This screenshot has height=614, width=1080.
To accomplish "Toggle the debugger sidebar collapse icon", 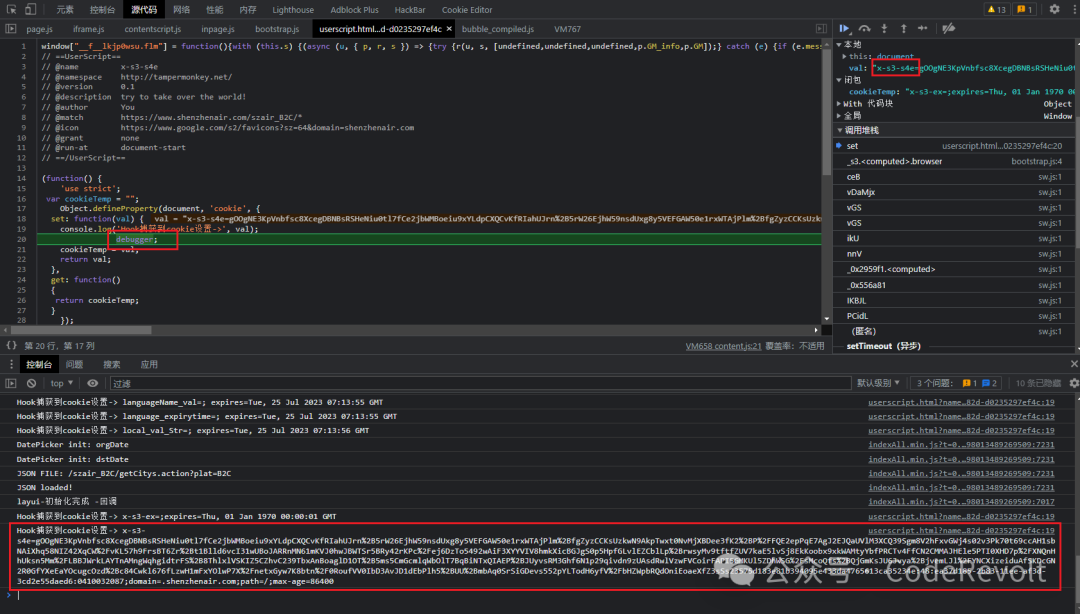I will [x=821, y=29].
